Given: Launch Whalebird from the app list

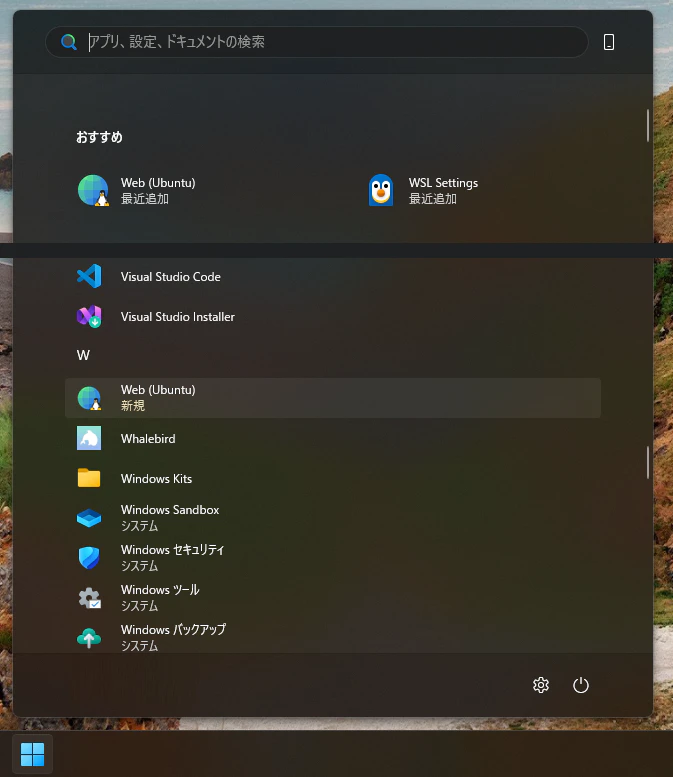Looking at the screenshot, I should coord(333,439).
